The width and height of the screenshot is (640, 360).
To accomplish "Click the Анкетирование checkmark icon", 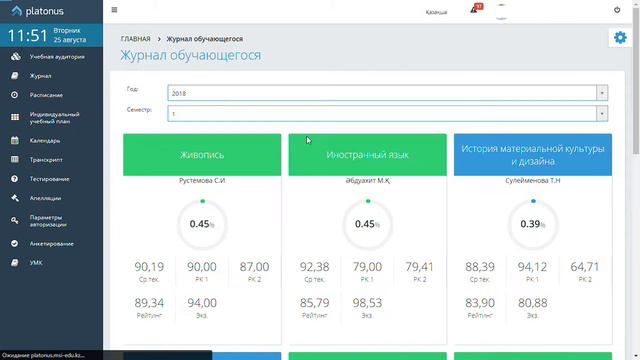I will [x=15, y=244].
